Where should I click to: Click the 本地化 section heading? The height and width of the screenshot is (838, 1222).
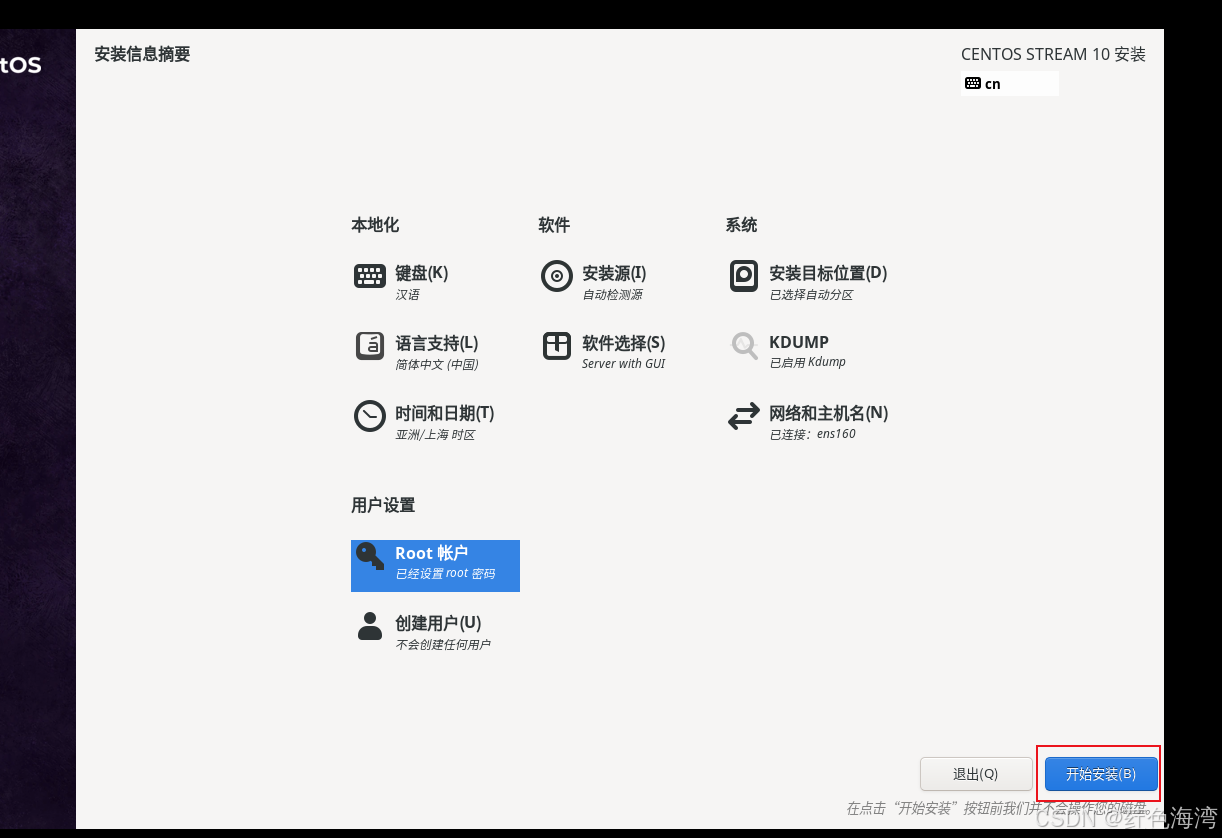375,225
